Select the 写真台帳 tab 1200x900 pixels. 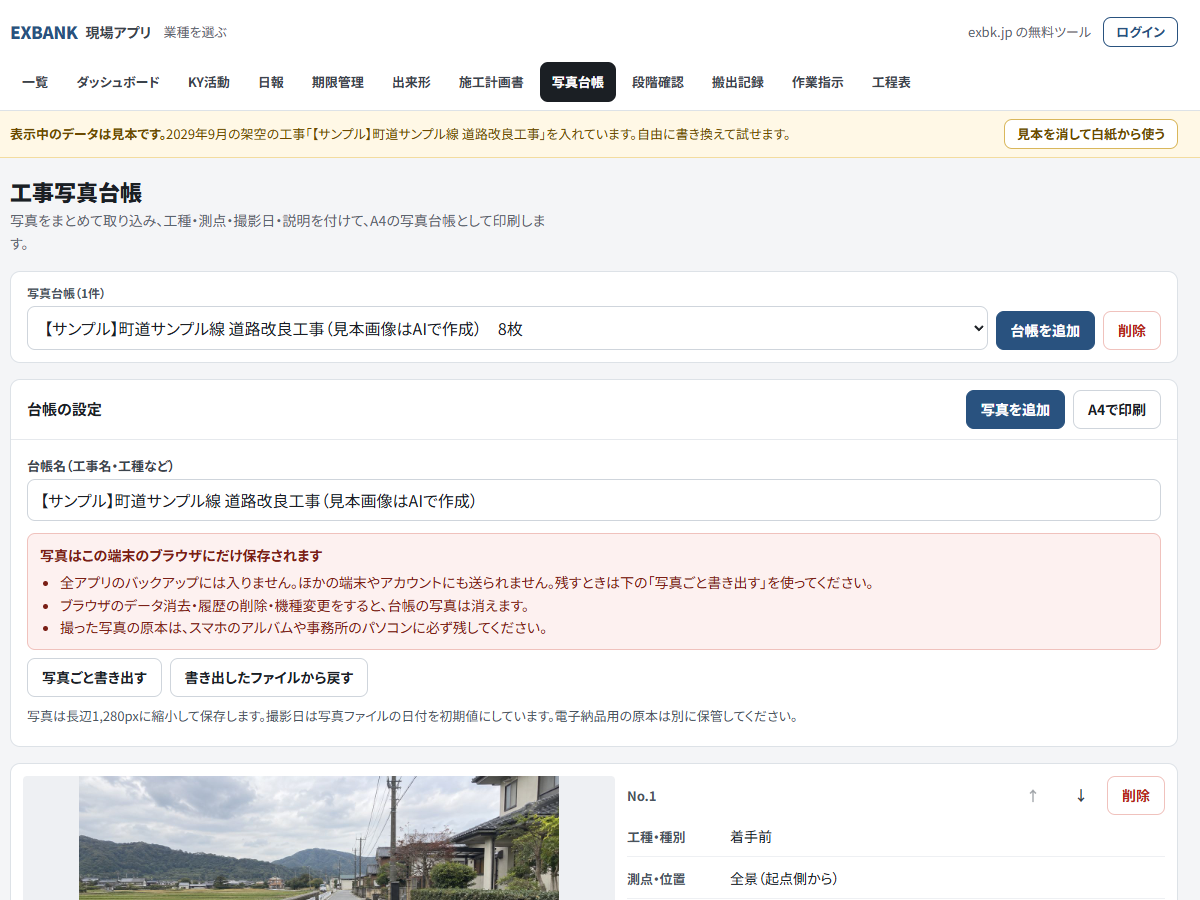click(578, 82)
